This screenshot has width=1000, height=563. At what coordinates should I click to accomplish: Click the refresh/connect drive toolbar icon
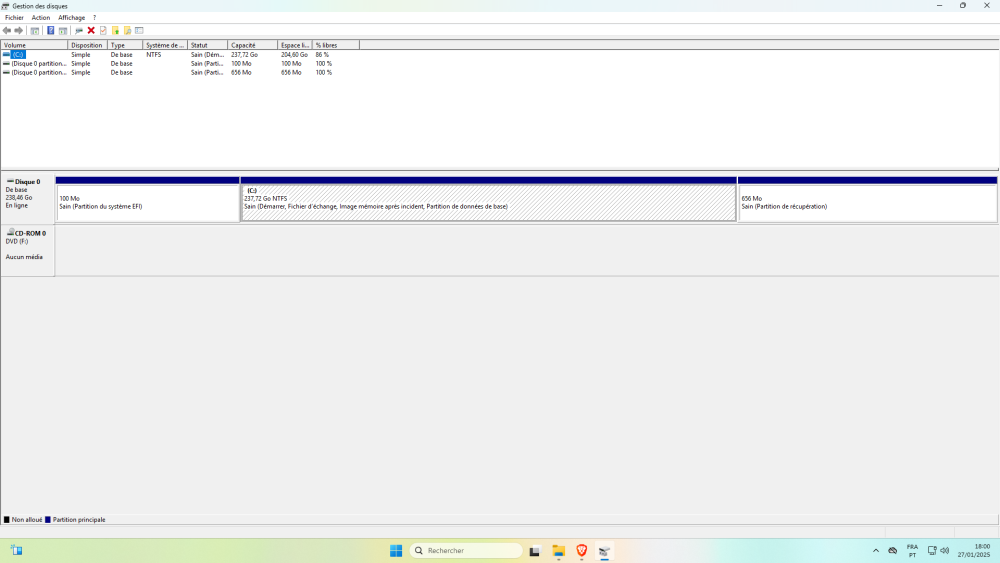79,31
